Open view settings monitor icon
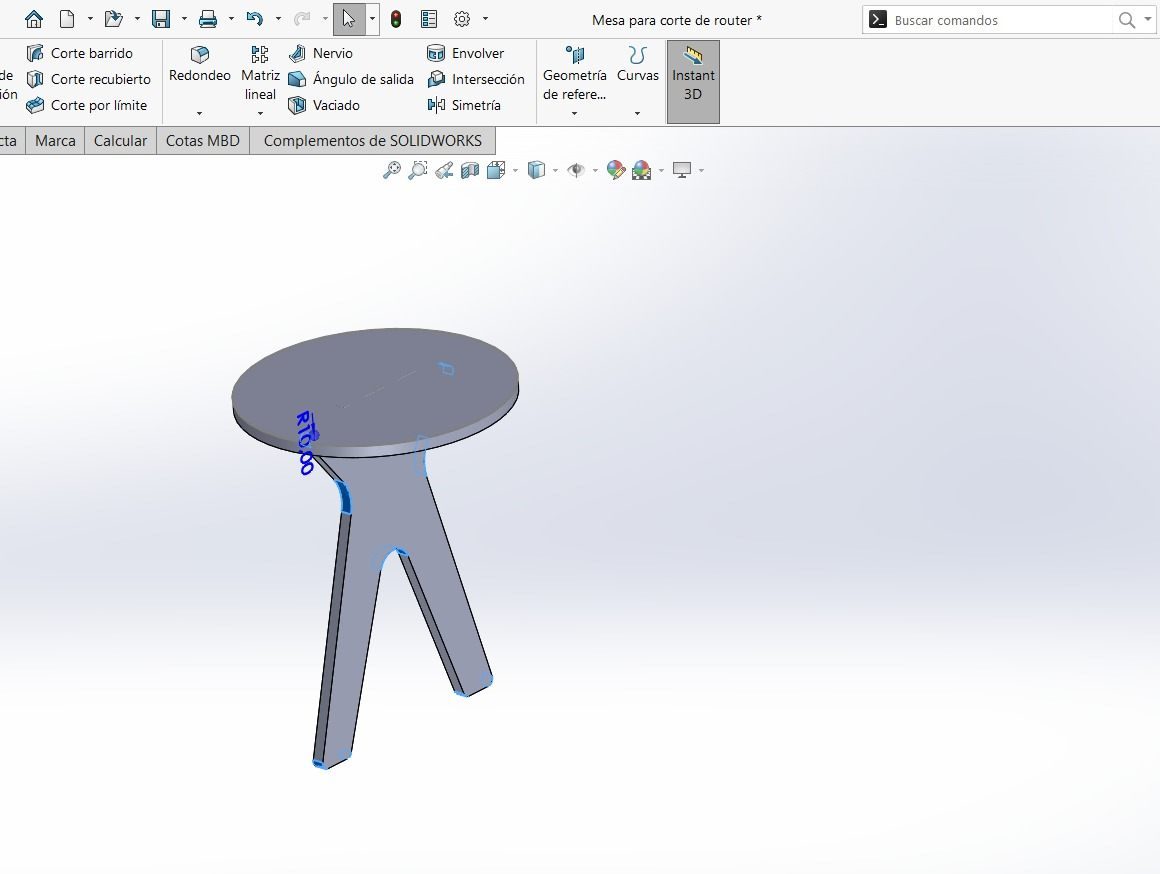 pos(681,170)
